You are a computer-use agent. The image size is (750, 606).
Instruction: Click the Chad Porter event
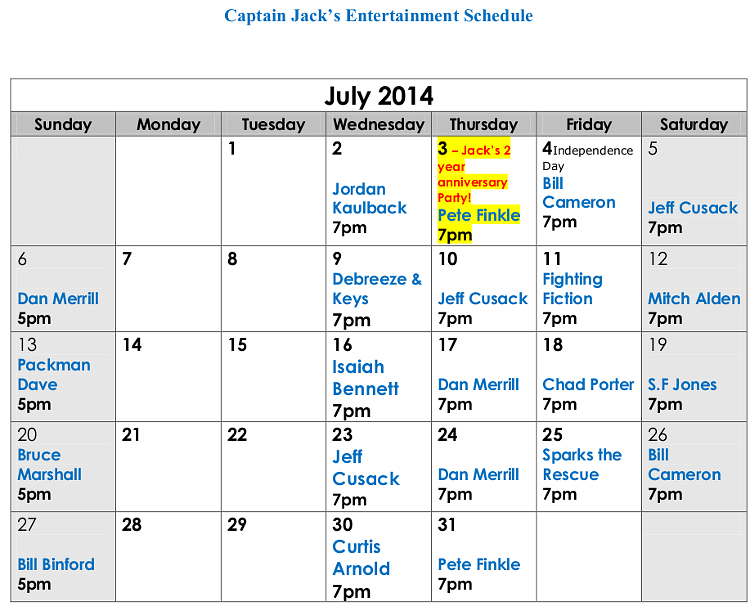[588, 384]
